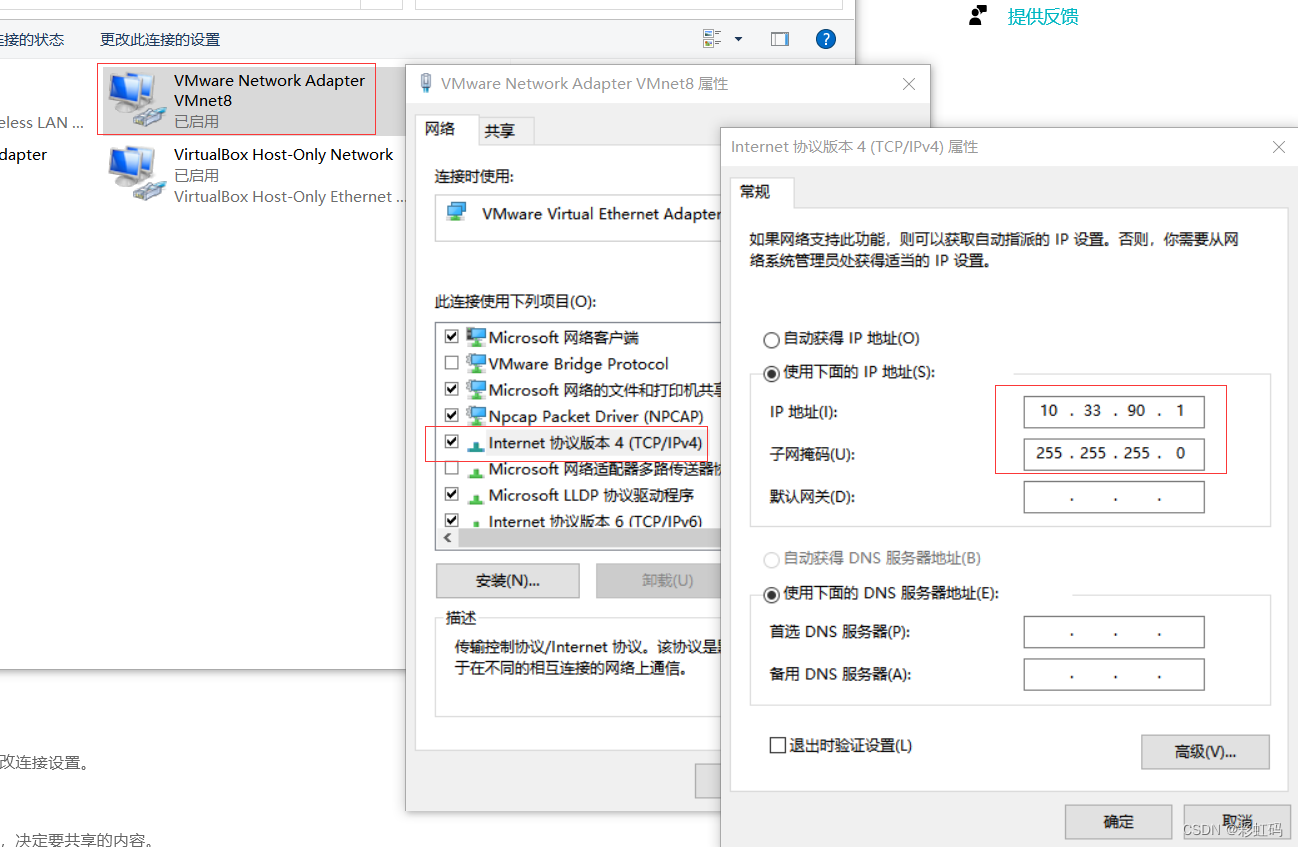Viewport: 1298px width, 847px height.
Task: Uncheck Microsoft LLDP 协议驱动程序 checkbox
Action: click(x=452, y=494)
